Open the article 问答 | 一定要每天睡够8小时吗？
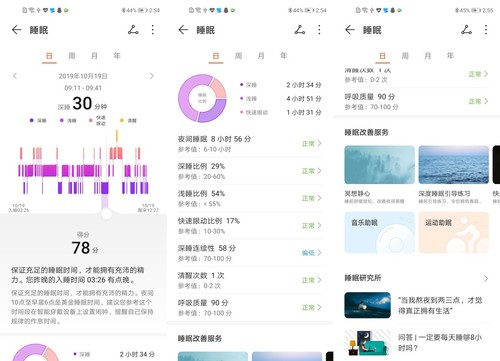Viewport: 500px width, 361px height. [417, 343]
